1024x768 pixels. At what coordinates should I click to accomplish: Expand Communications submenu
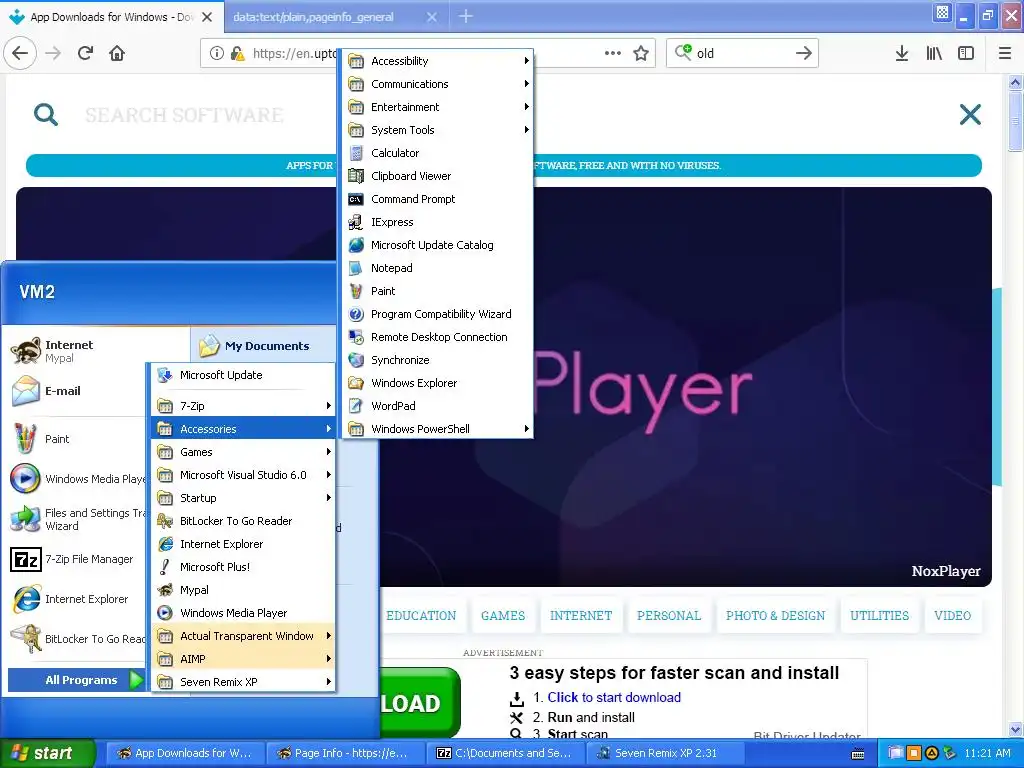pyautogui.click(x=438, y=84)
